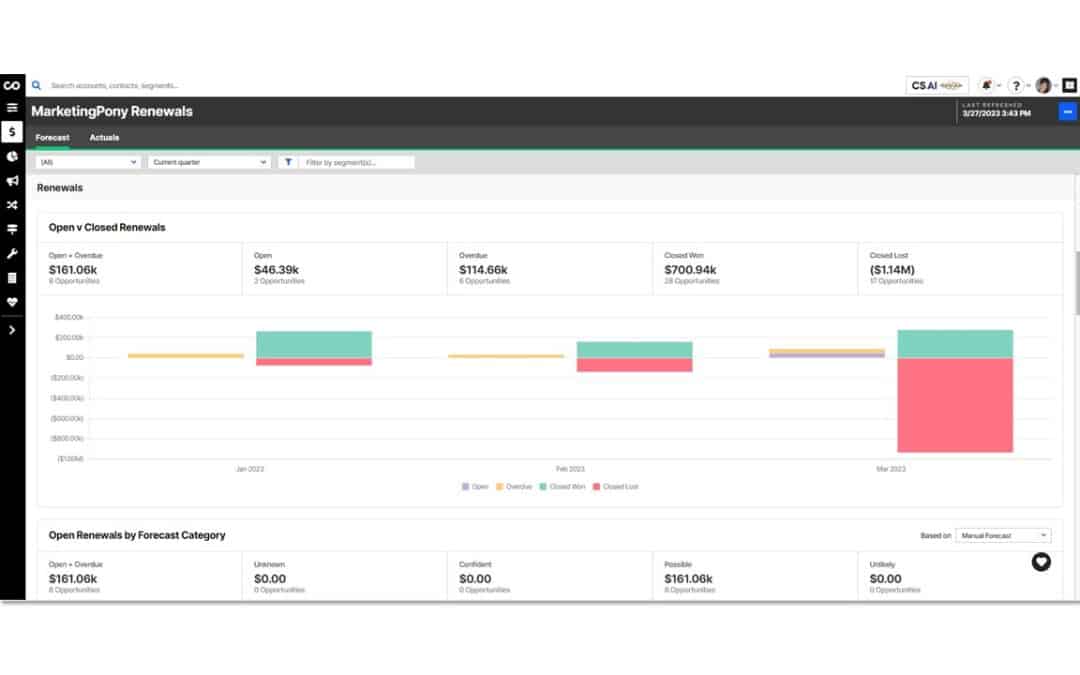Toggle the Closed Lost legend series
Viewport: 1080px width, 675px height.
point(615,487)
